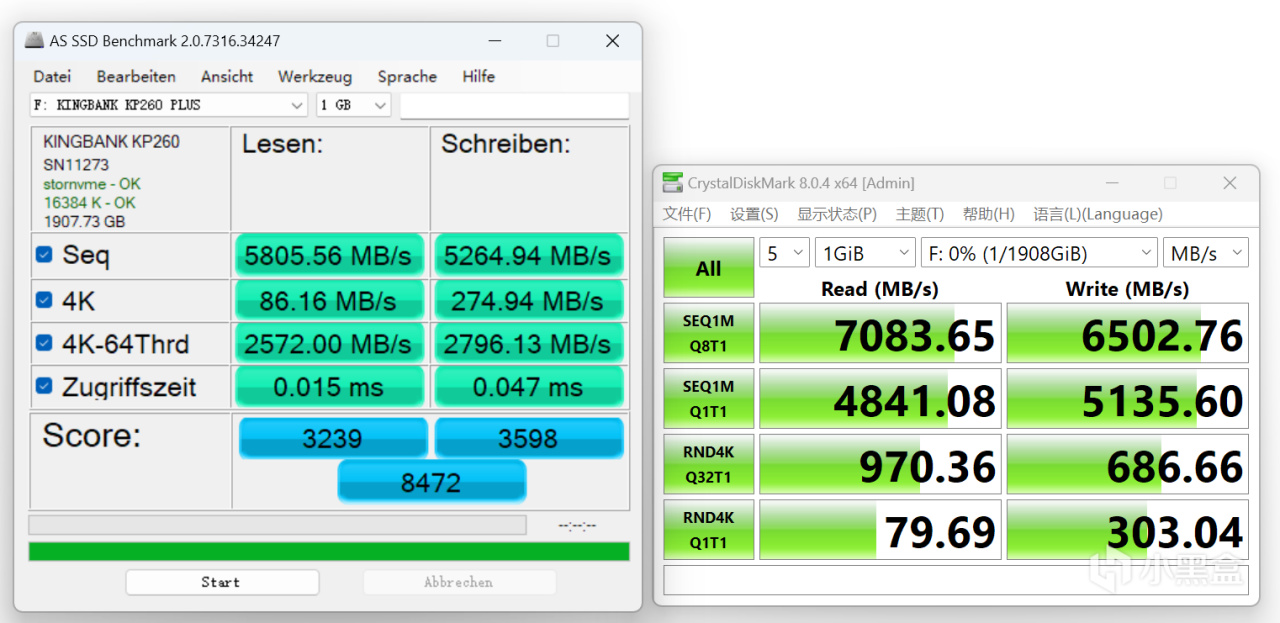Click the Seq read value 5805.56 MB/s
Screen dimensions: 1280x623
click(329, 256)
